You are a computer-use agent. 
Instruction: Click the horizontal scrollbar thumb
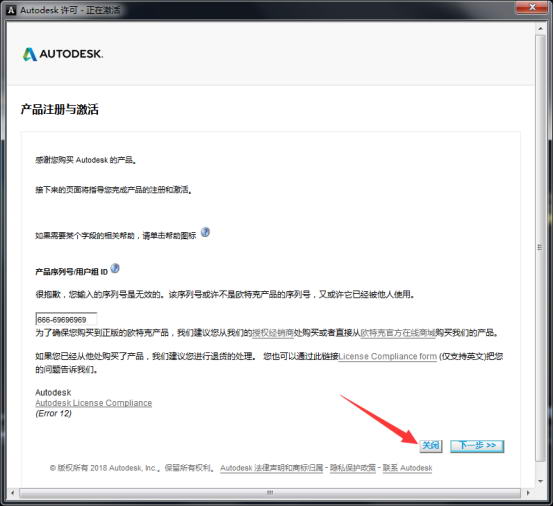(270, 493)
